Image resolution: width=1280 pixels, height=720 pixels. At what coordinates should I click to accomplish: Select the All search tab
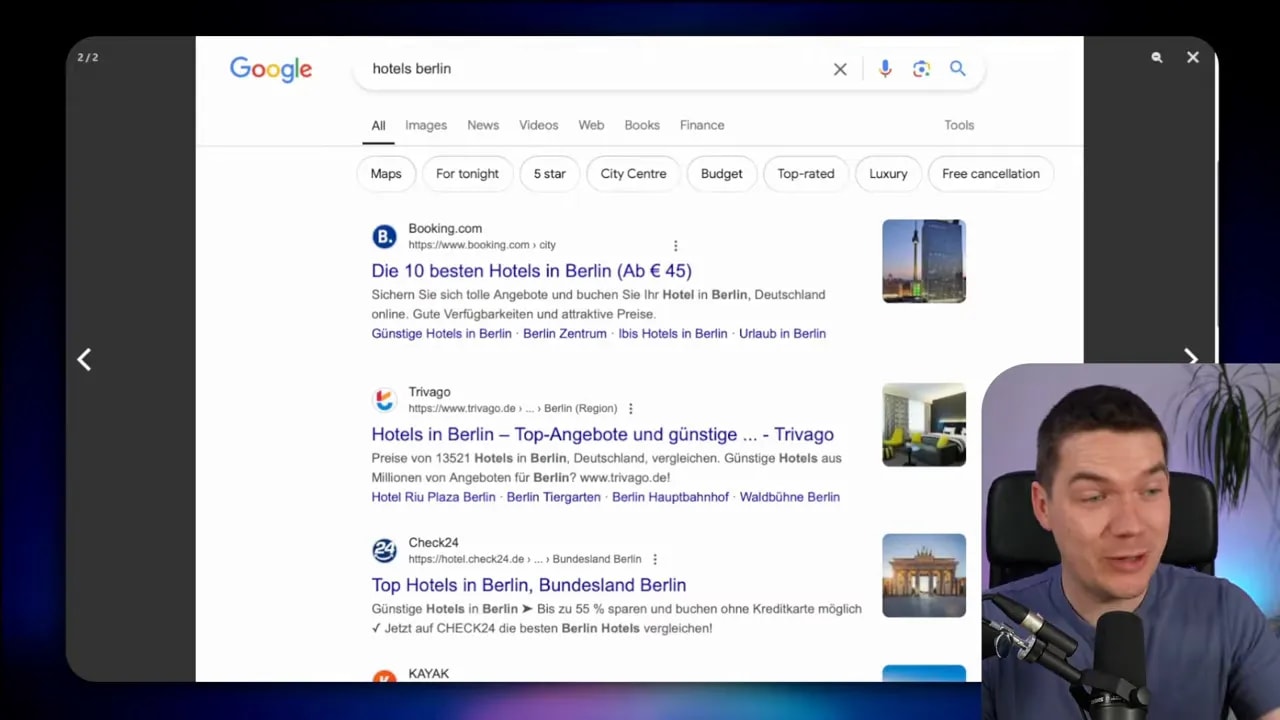click(378, 126)
